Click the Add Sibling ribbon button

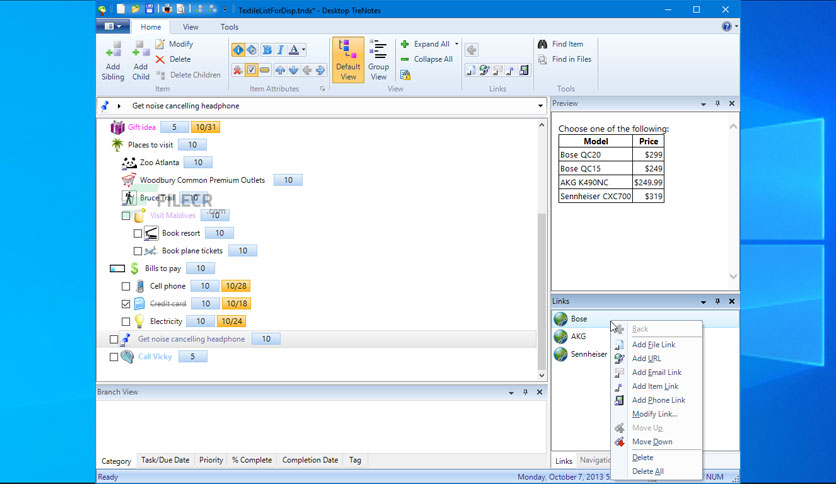112,61
